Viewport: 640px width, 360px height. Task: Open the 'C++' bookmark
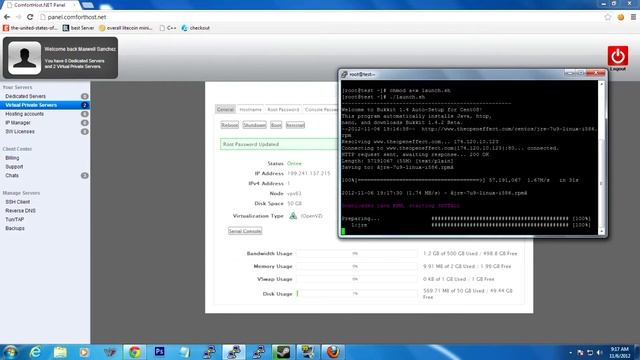[168, 28]
